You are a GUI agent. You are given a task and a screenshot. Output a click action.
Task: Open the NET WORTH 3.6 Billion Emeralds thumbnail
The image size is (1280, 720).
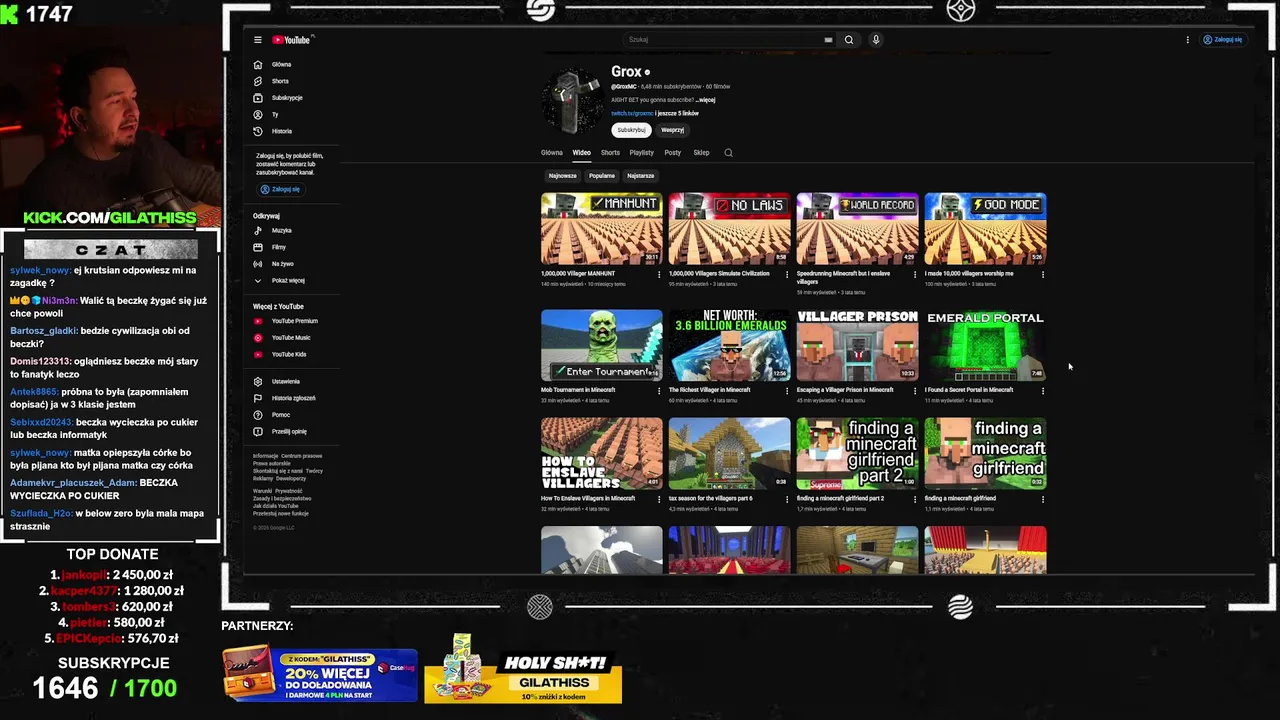(729, 345)
